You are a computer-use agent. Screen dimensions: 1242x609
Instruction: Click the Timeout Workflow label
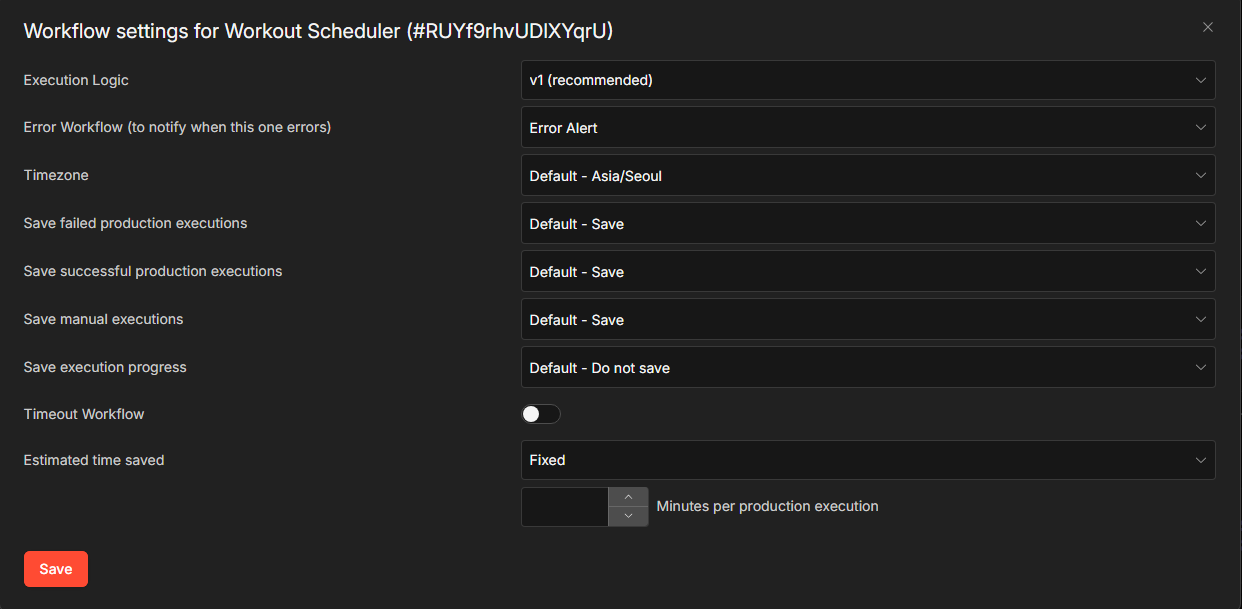84,414
